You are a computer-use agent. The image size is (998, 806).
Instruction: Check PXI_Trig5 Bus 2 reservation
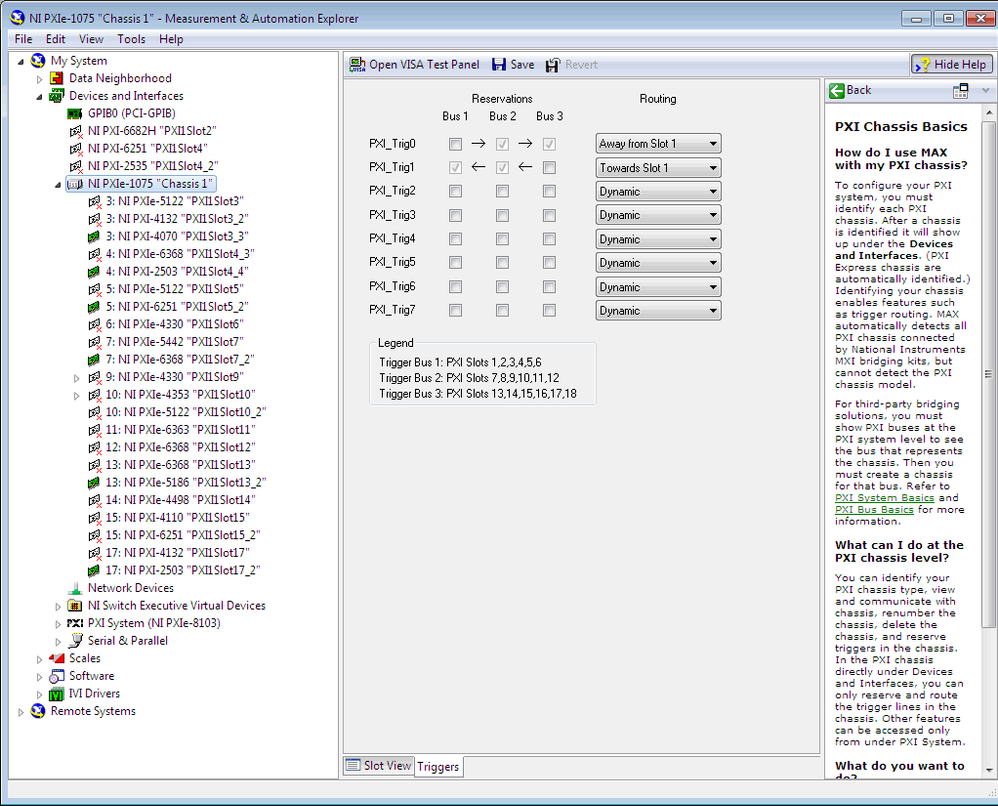pyautogui.click(x=502, y=263)
